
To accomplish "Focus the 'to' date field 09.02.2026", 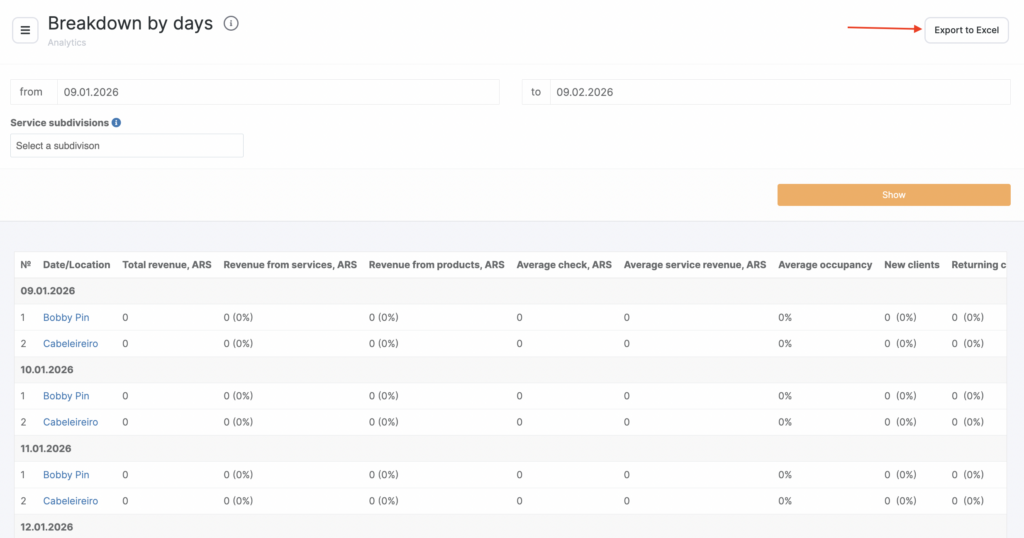I will (x=780, y=92).
